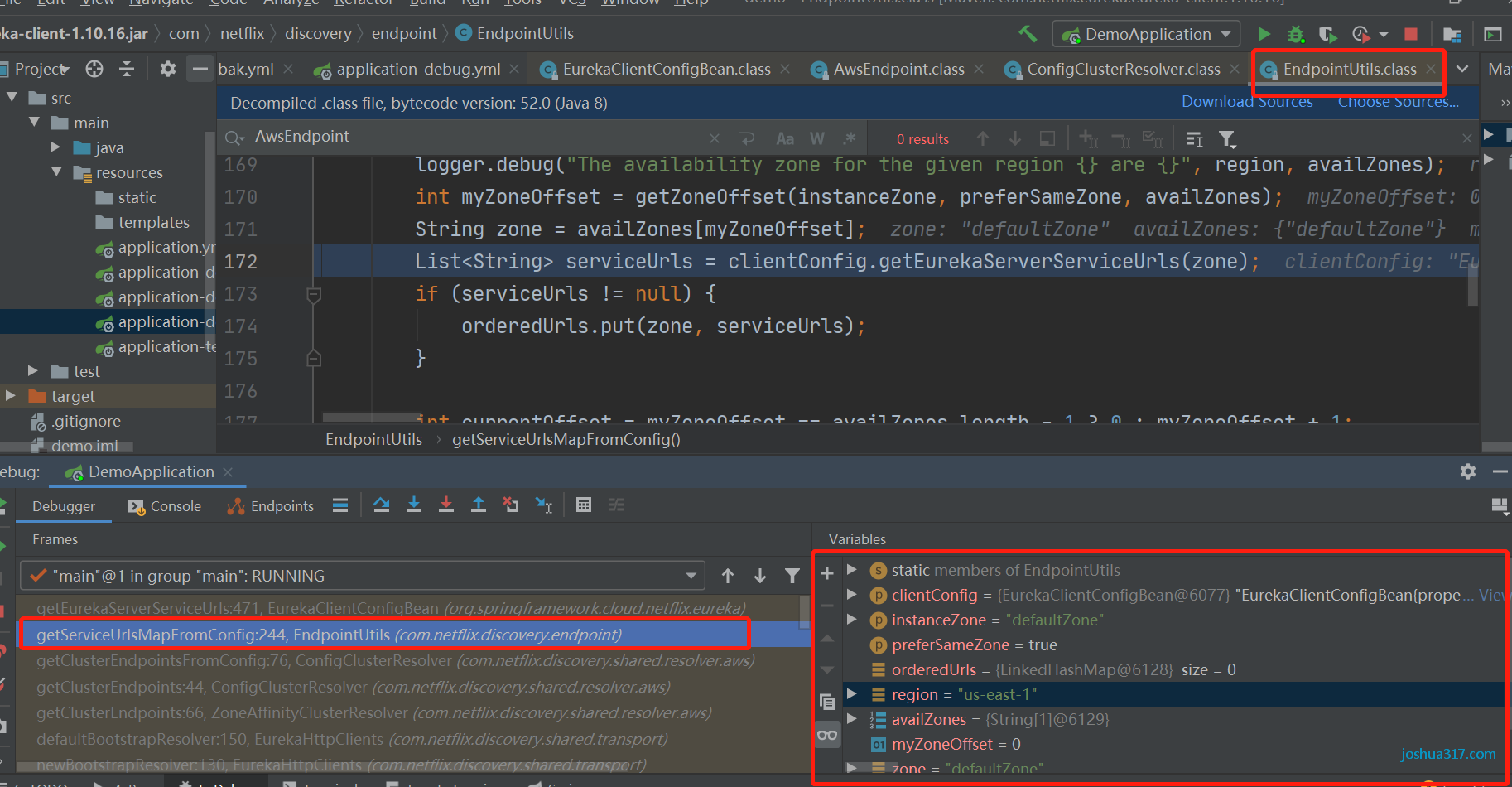The height and width of the screenshot is (787, 1512).
Task: Click the Drop Frame icon
Action: [511, 505]
